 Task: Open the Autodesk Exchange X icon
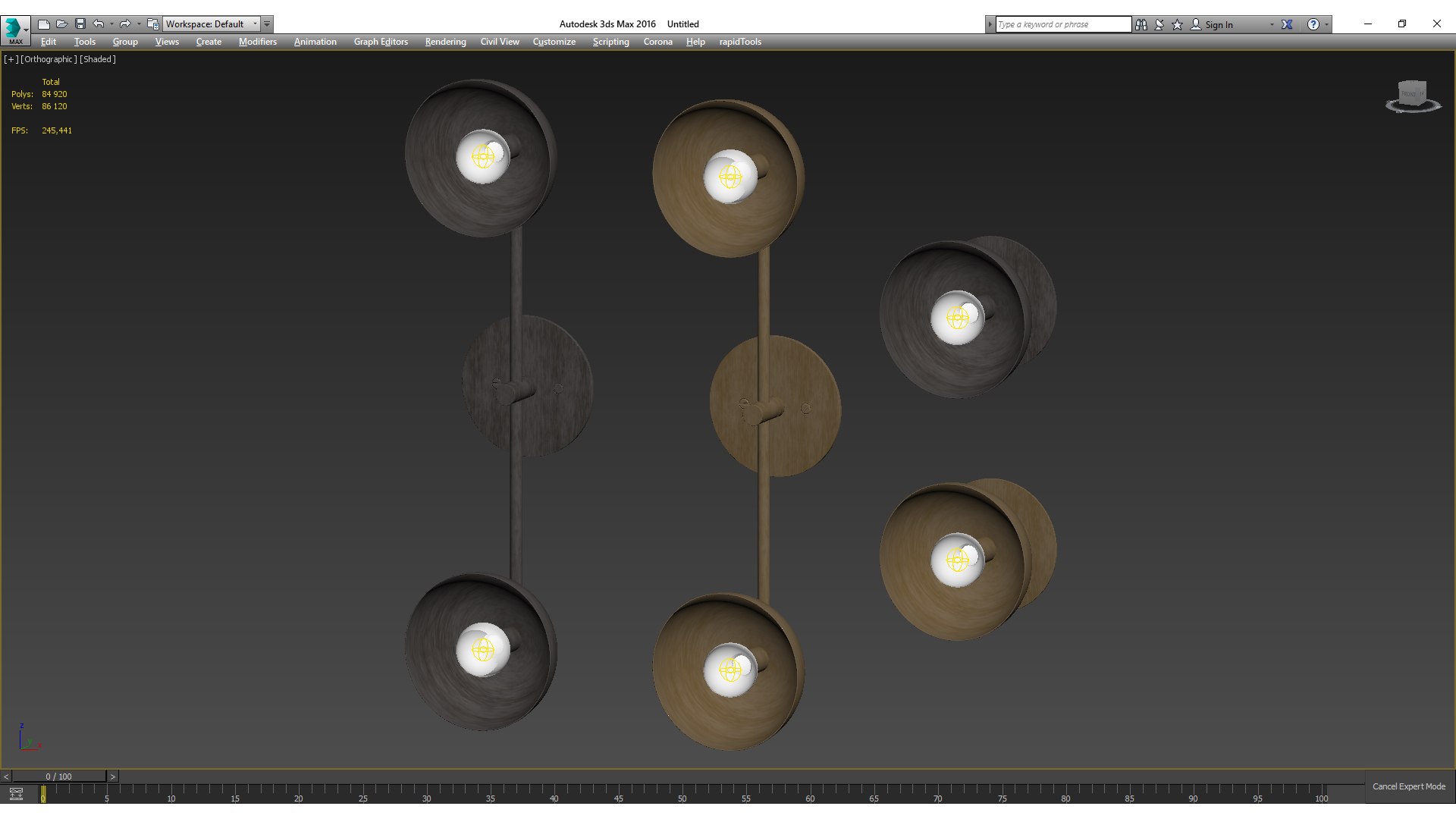click(x=1287, y=24)
